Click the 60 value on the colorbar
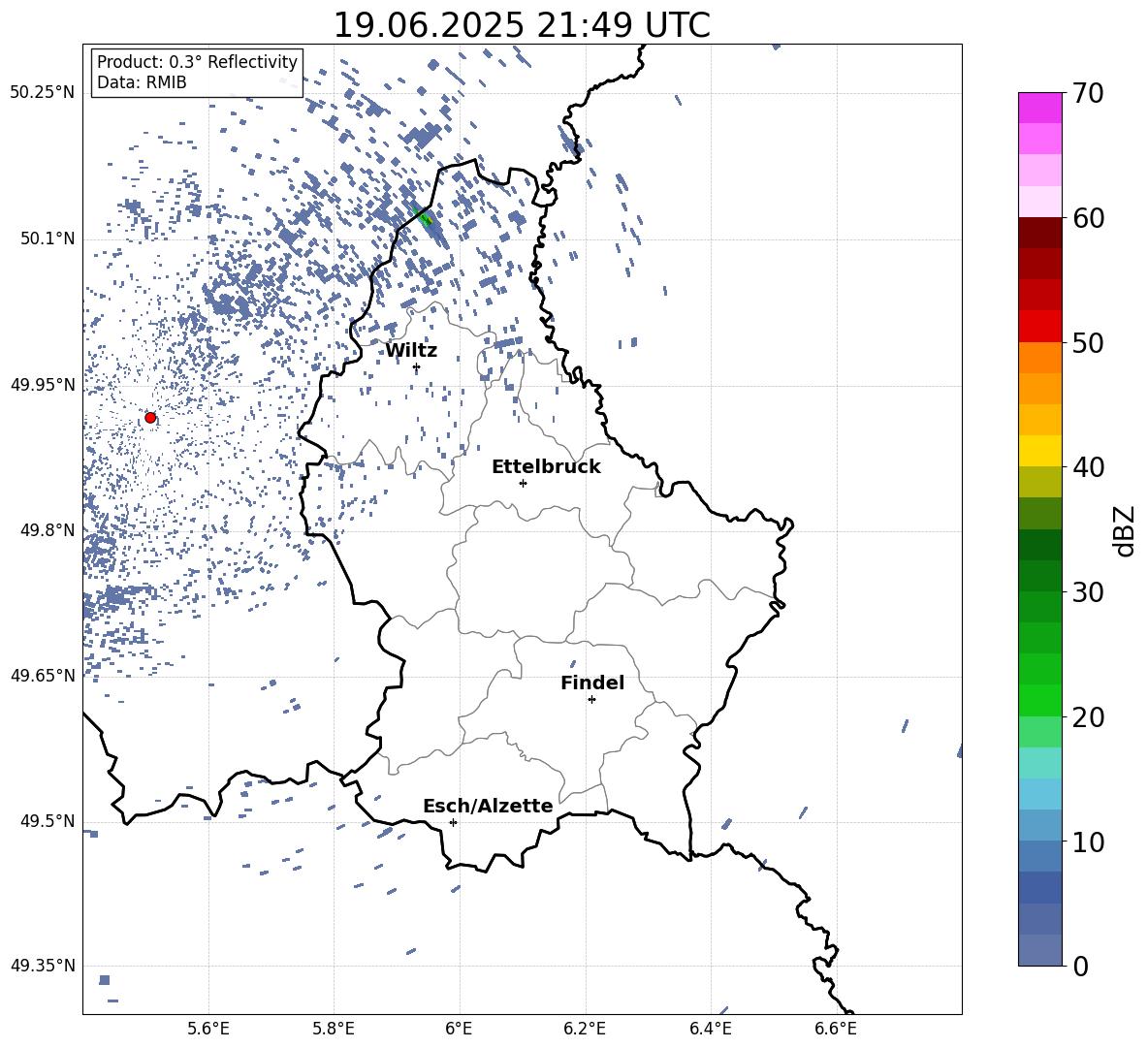 tap(1088, 218)
